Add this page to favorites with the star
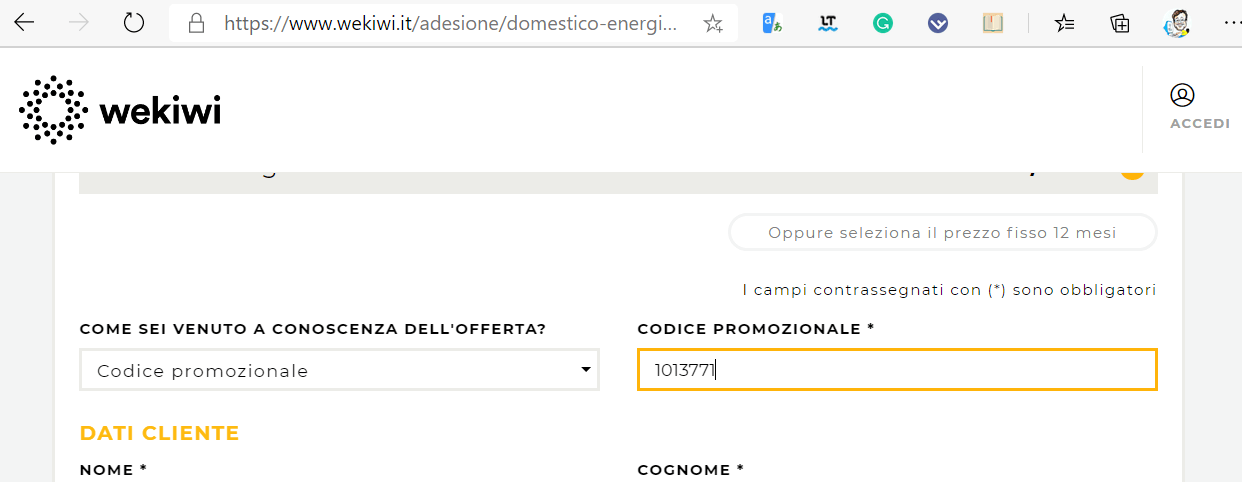 pyautogui.click(x=713, y=24)
